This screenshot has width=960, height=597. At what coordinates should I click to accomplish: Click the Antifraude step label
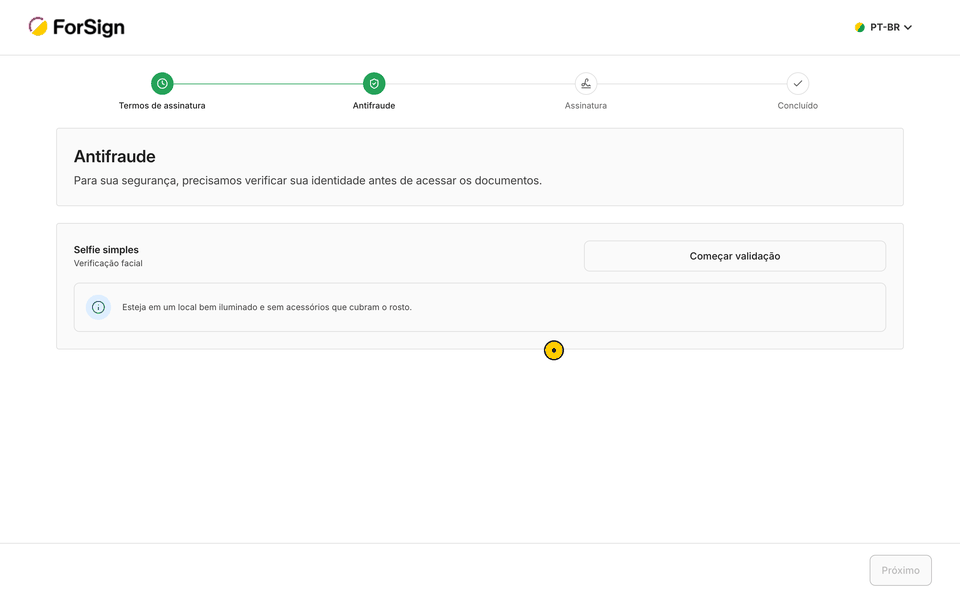(x=374, y=105)
